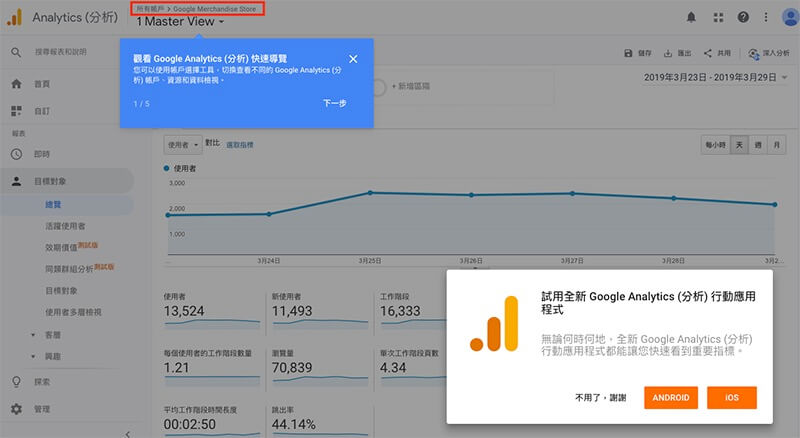Open the customization dashboard icon
This screenshot has width=800, height=438.
click(x=16, y=111)
